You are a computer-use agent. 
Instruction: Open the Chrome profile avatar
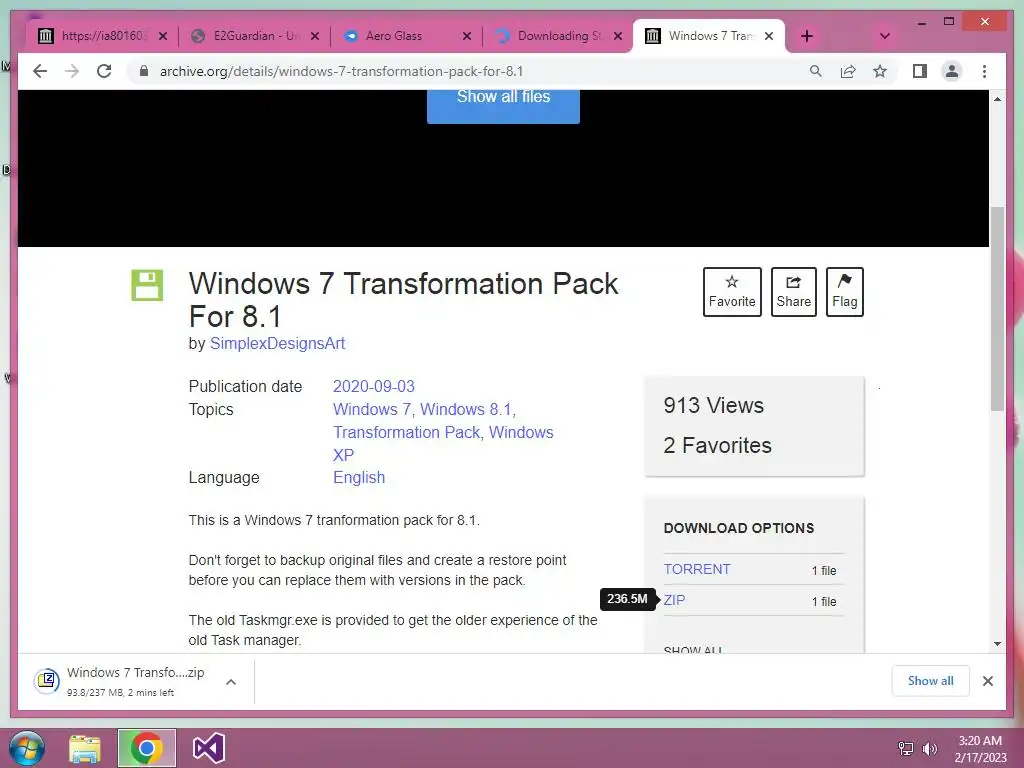(x=952, y=71)
